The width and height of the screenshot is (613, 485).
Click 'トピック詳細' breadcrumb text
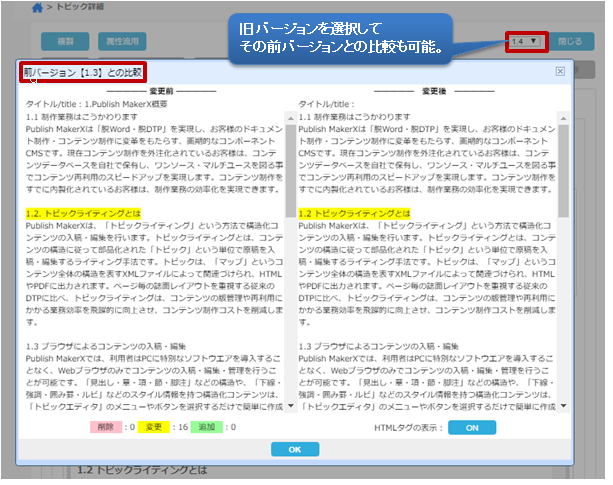(80, 7)
